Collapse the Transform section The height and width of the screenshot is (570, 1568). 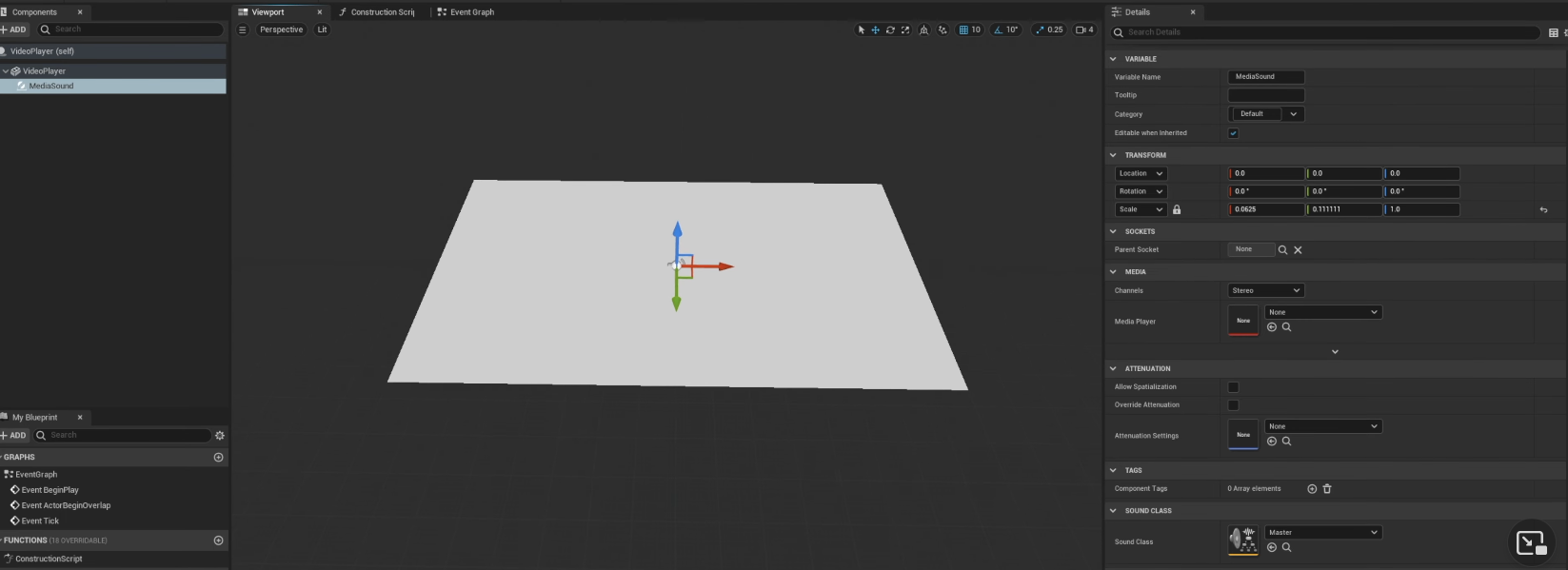[1113, 155]
